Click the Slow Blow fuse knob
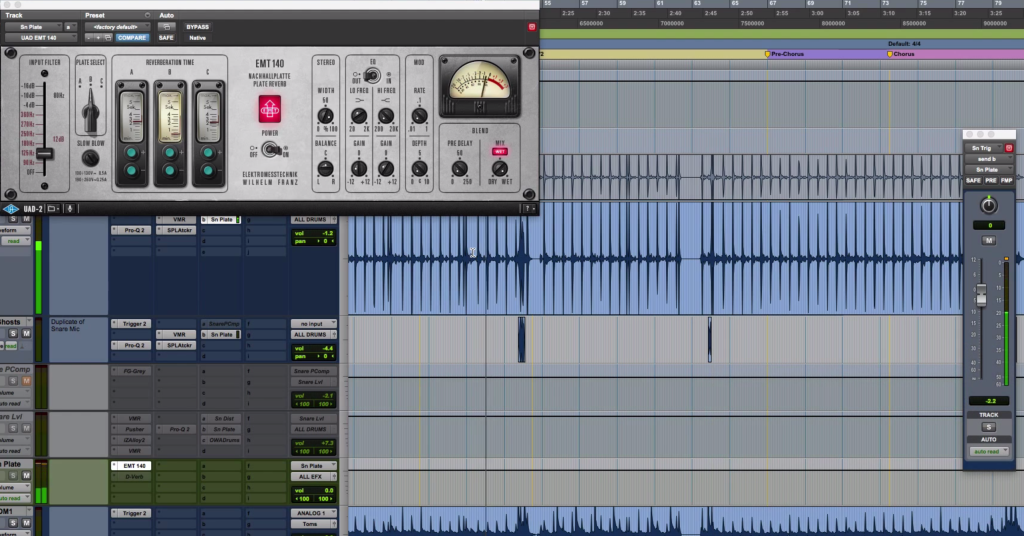The image size is (1024, 536). point(90,158)
